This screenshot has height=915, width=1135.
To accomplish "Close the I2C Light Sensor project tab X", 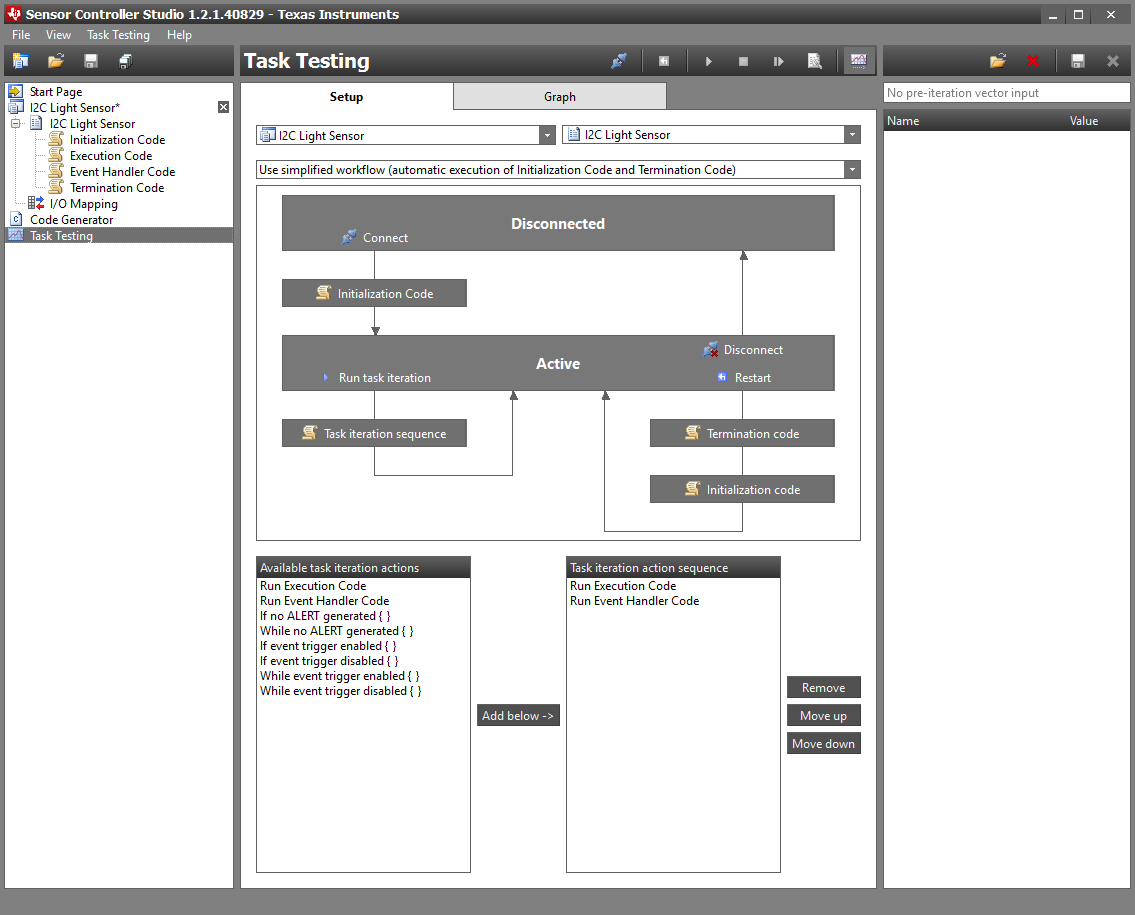I will point(224,107).
